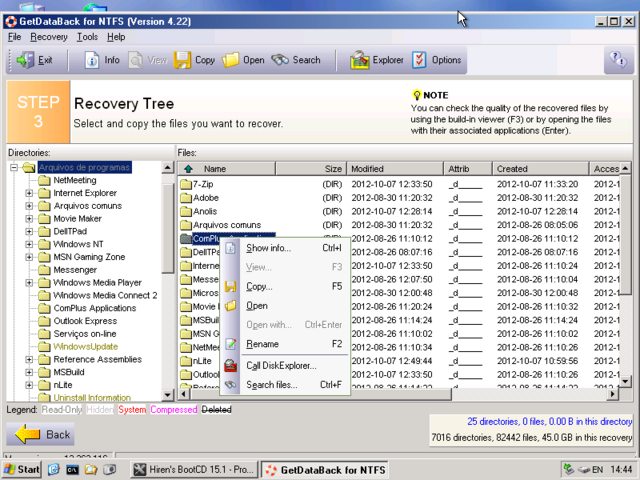
Task: Collapse the Arquivos de programas tree node
Action: point(14,167)
